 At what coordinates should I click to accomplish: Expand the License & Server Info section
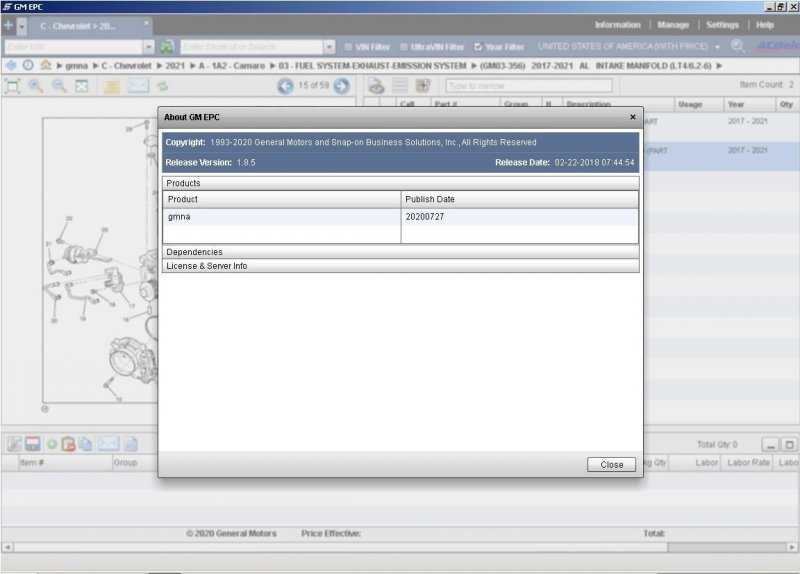(401, 266)
